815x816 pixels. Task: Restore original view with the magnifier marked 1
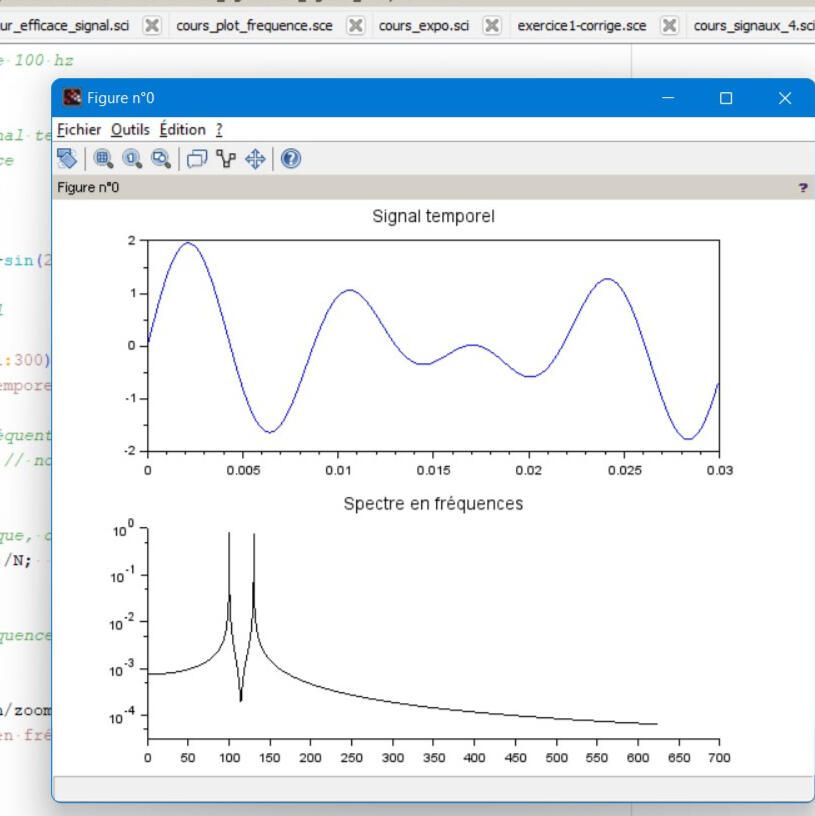[132, 159]
